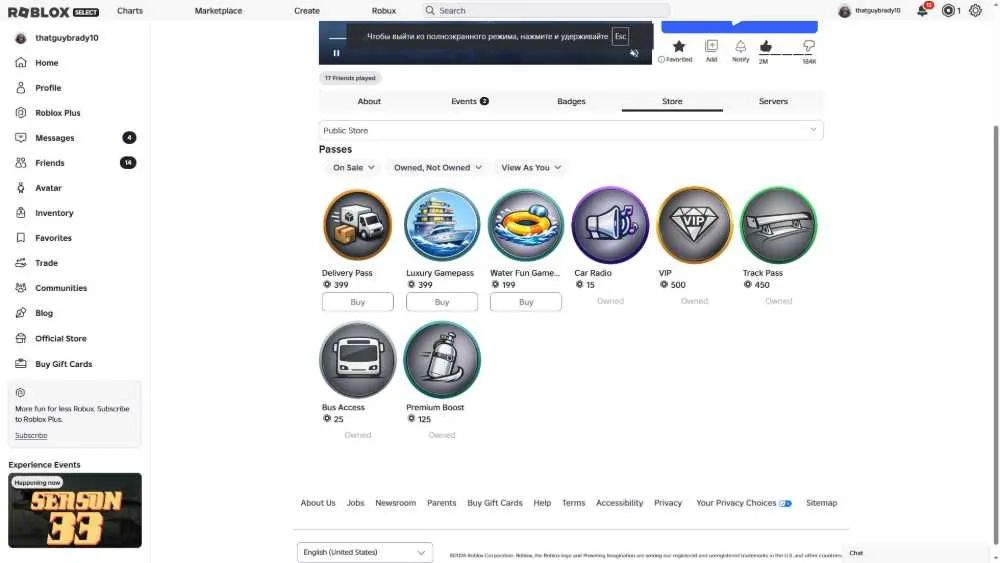The width and height of the screenshot is (1000, 563).
Task: Pause the game preview video
Action: click(336, 54)
